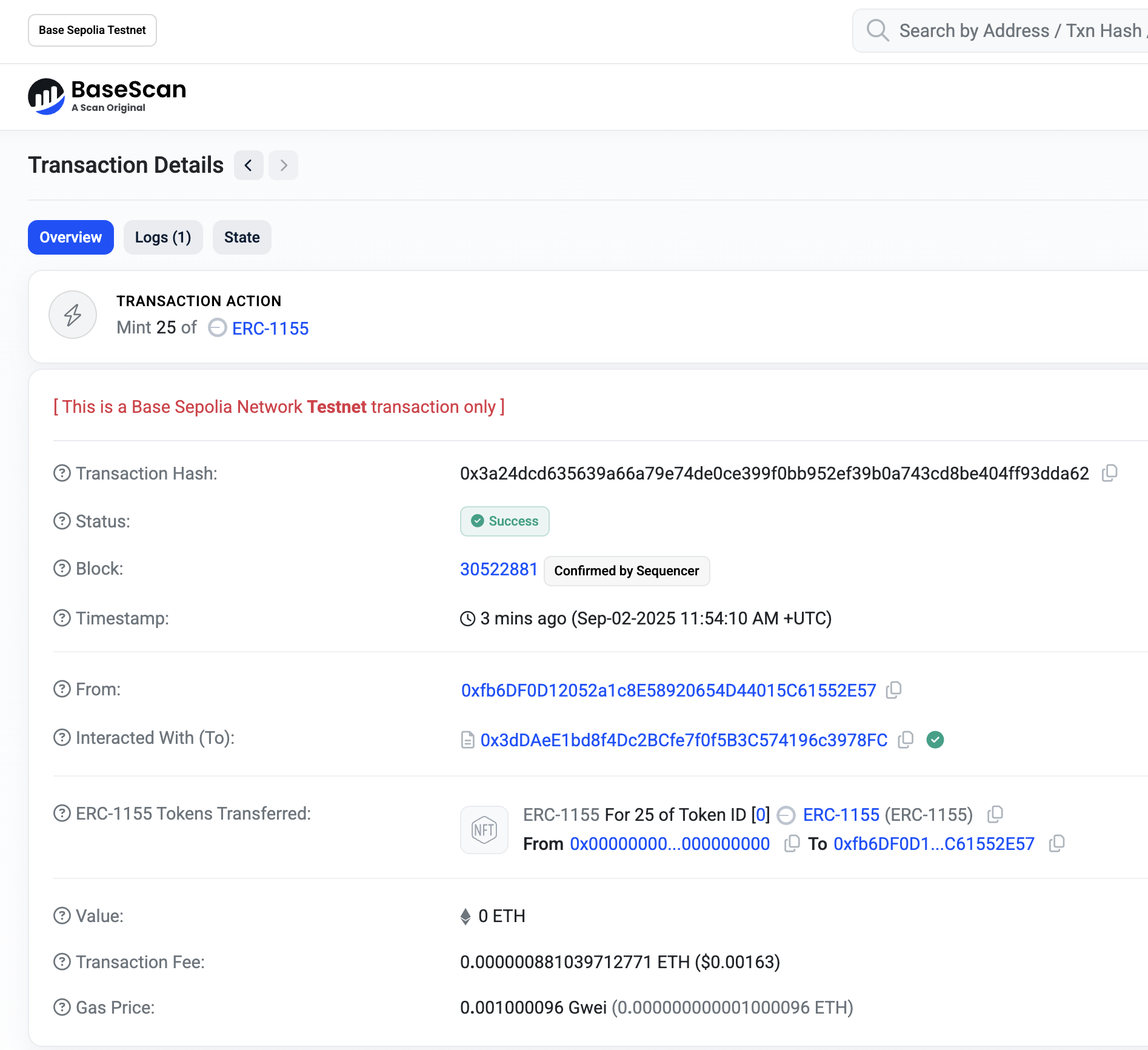
Task: Click the BaseScan logo
Action: coord(107,96)
